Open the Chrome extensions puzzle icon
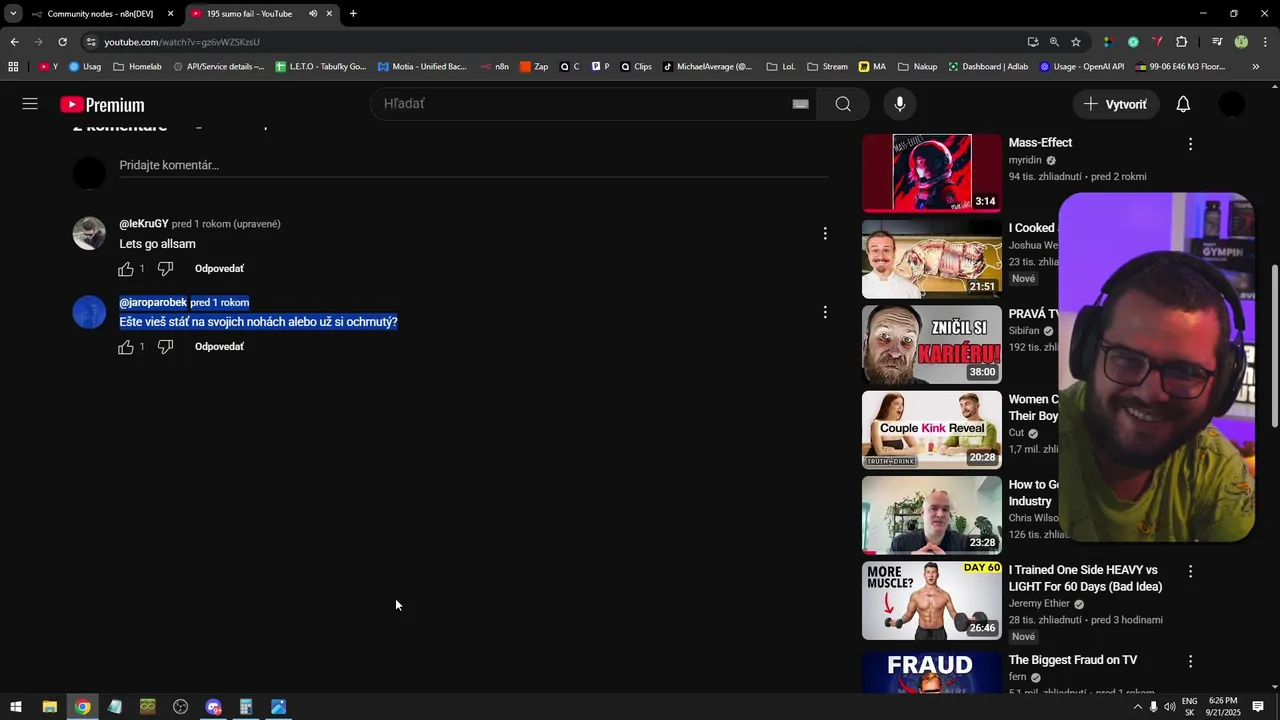The width and height of the screenshot is (1280, 720). (x=1181, y=42)
